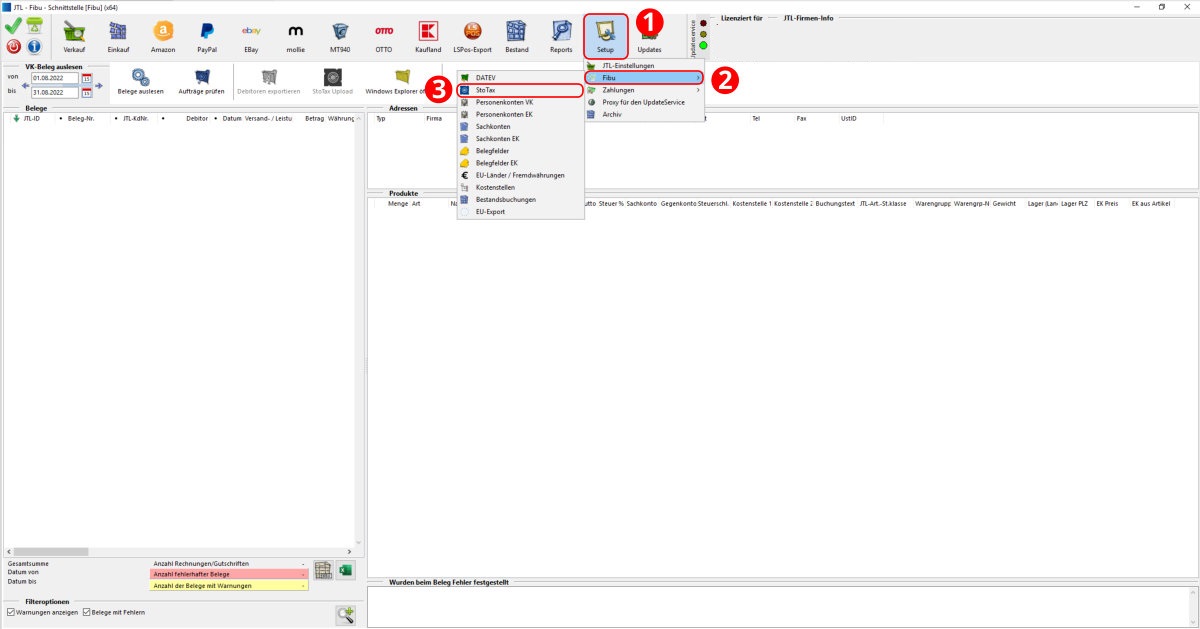
Task: Open Proxy für den UpdateService entry
Action: pyautogui.click(x=643, y=102)
